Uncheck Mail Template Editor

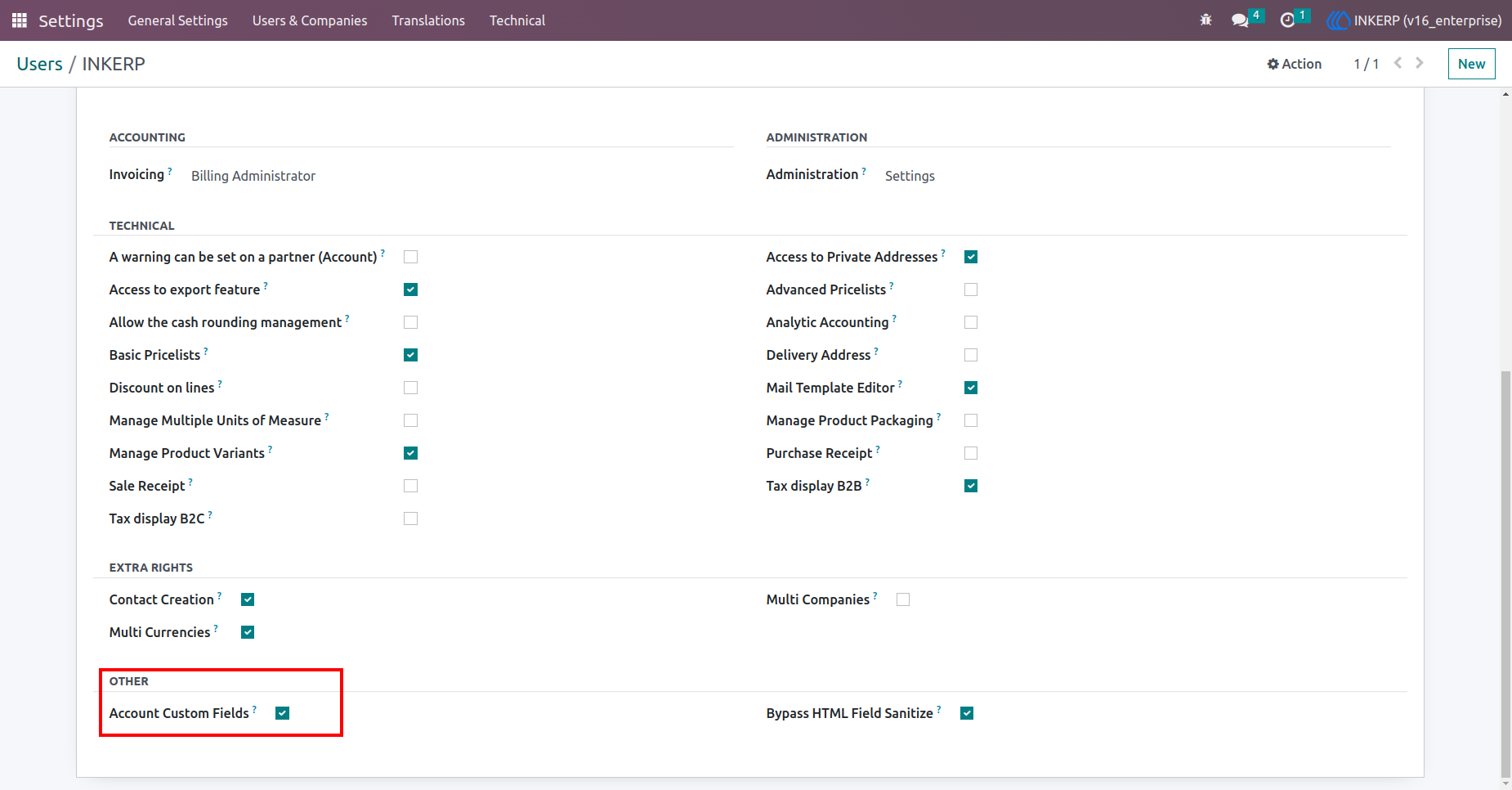pyautogui.click(x=971, y=388)
